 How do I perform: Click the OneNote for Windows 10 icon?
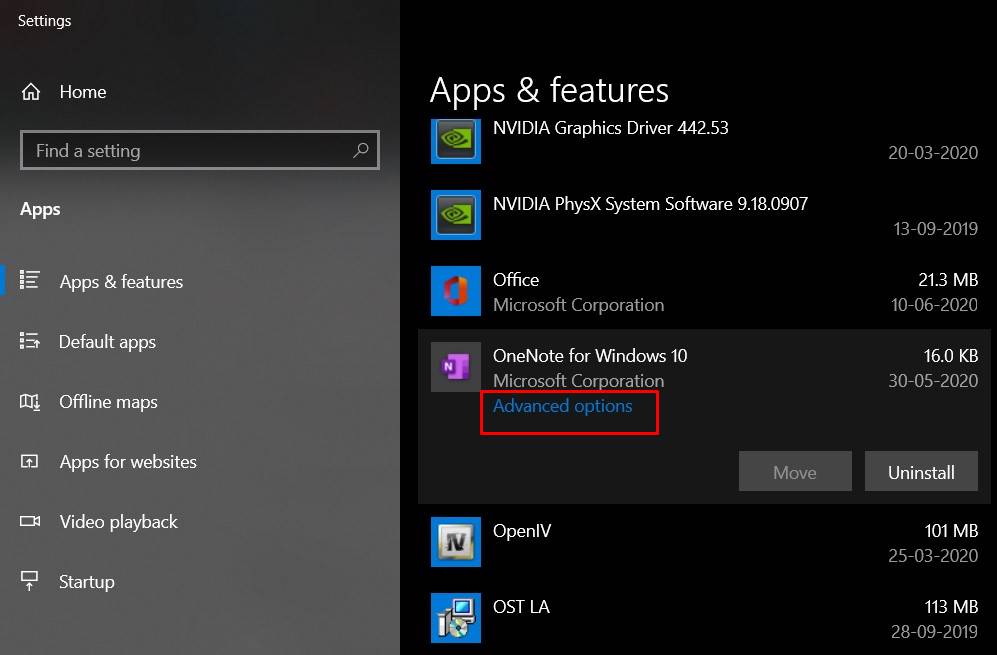456,367
